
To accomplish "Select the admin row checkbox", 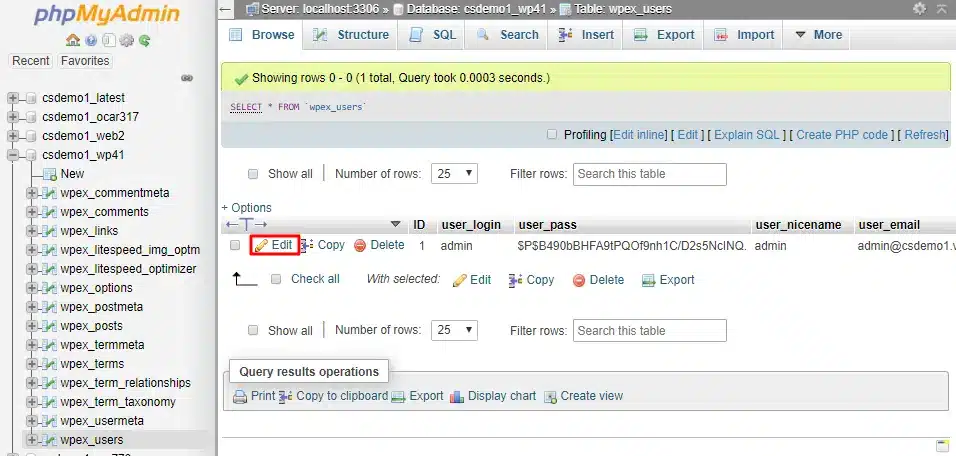I will [235, 246].
